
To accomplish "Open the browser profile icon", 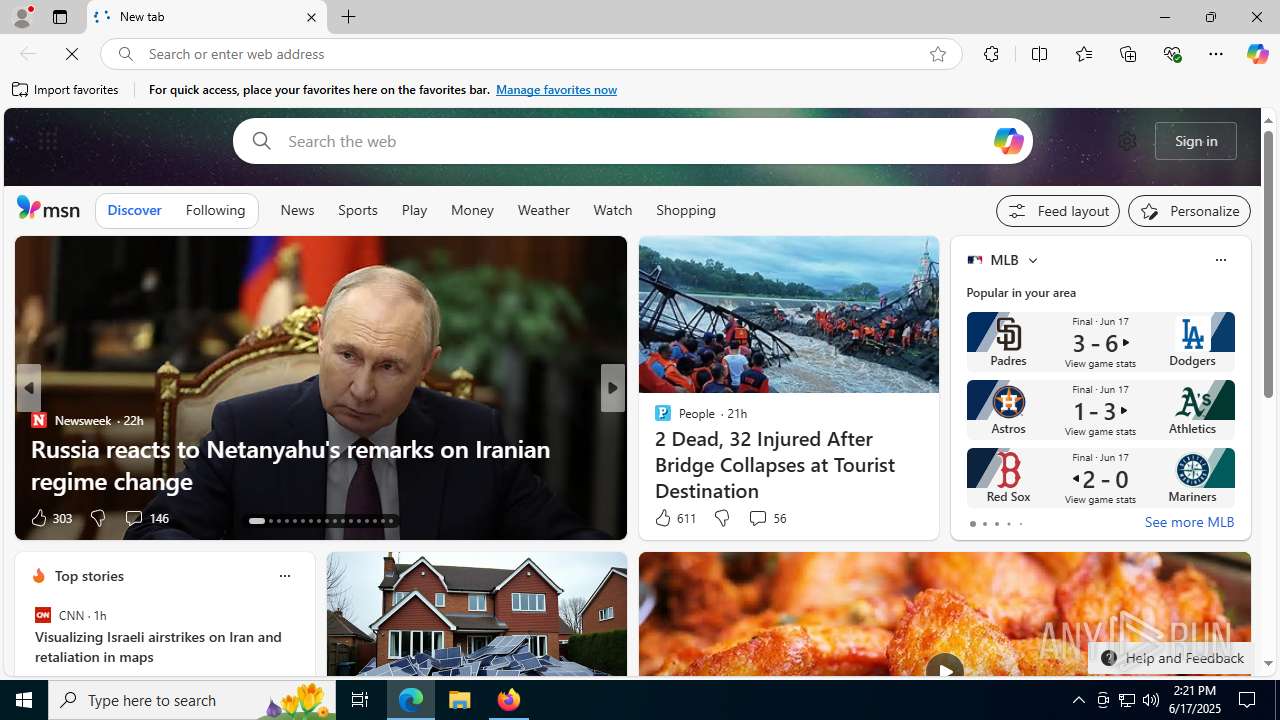I will 21,17.
